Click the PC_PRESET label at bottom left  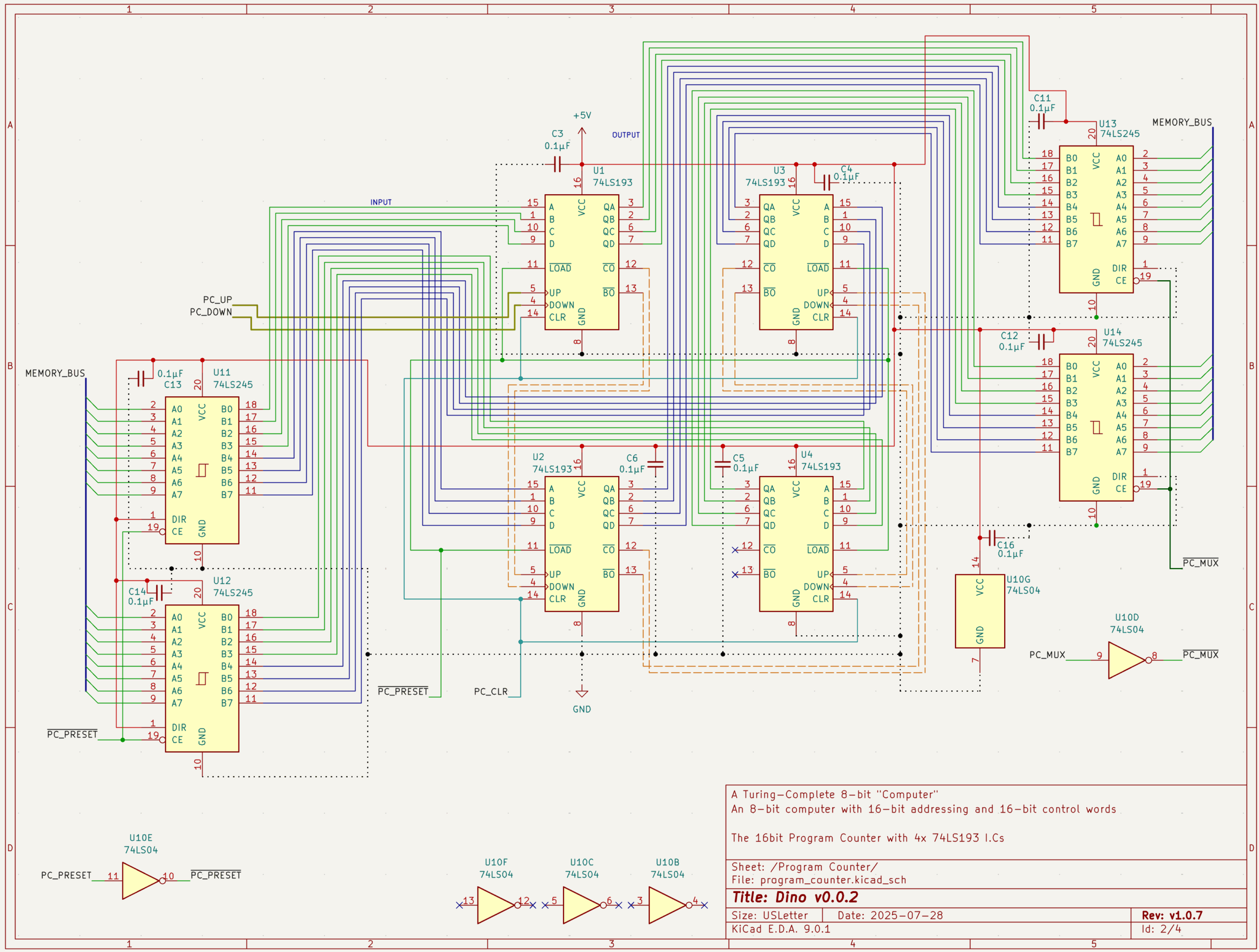(x=65, y=876)
